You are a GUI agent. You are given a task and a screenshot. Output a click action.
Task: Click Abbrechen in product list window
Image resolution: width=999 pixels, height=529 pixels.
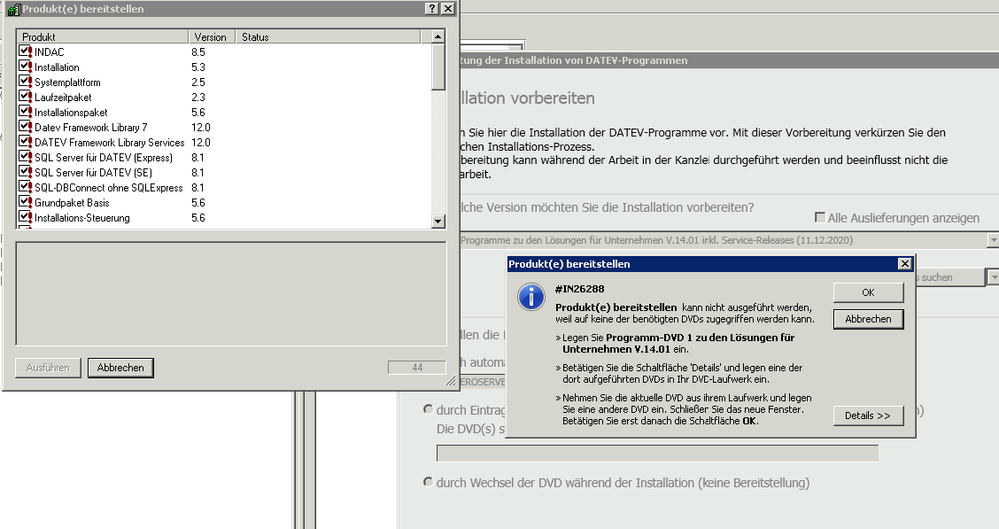point(120,368)
